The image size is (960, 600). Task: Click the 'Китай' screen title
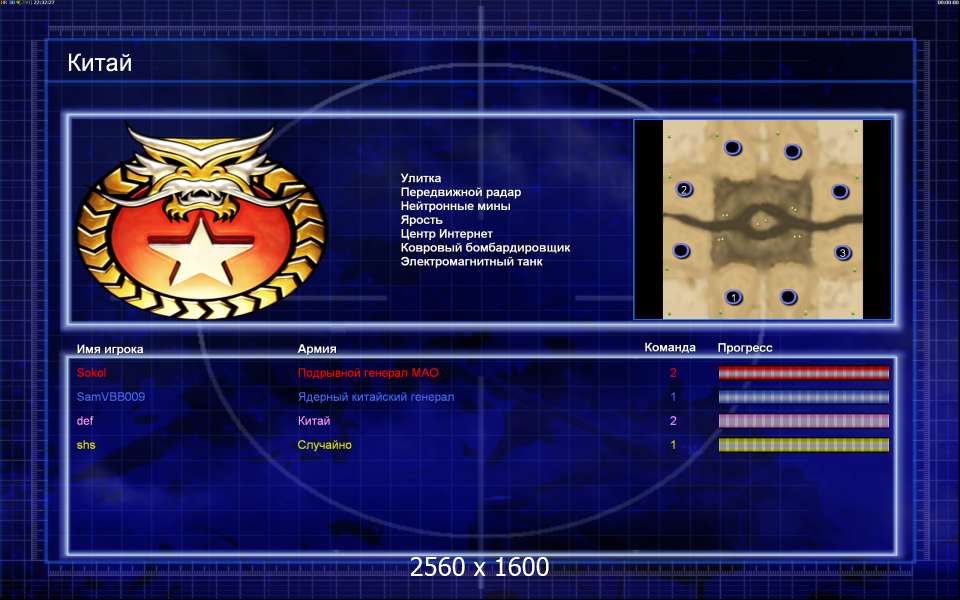point(100,62)
